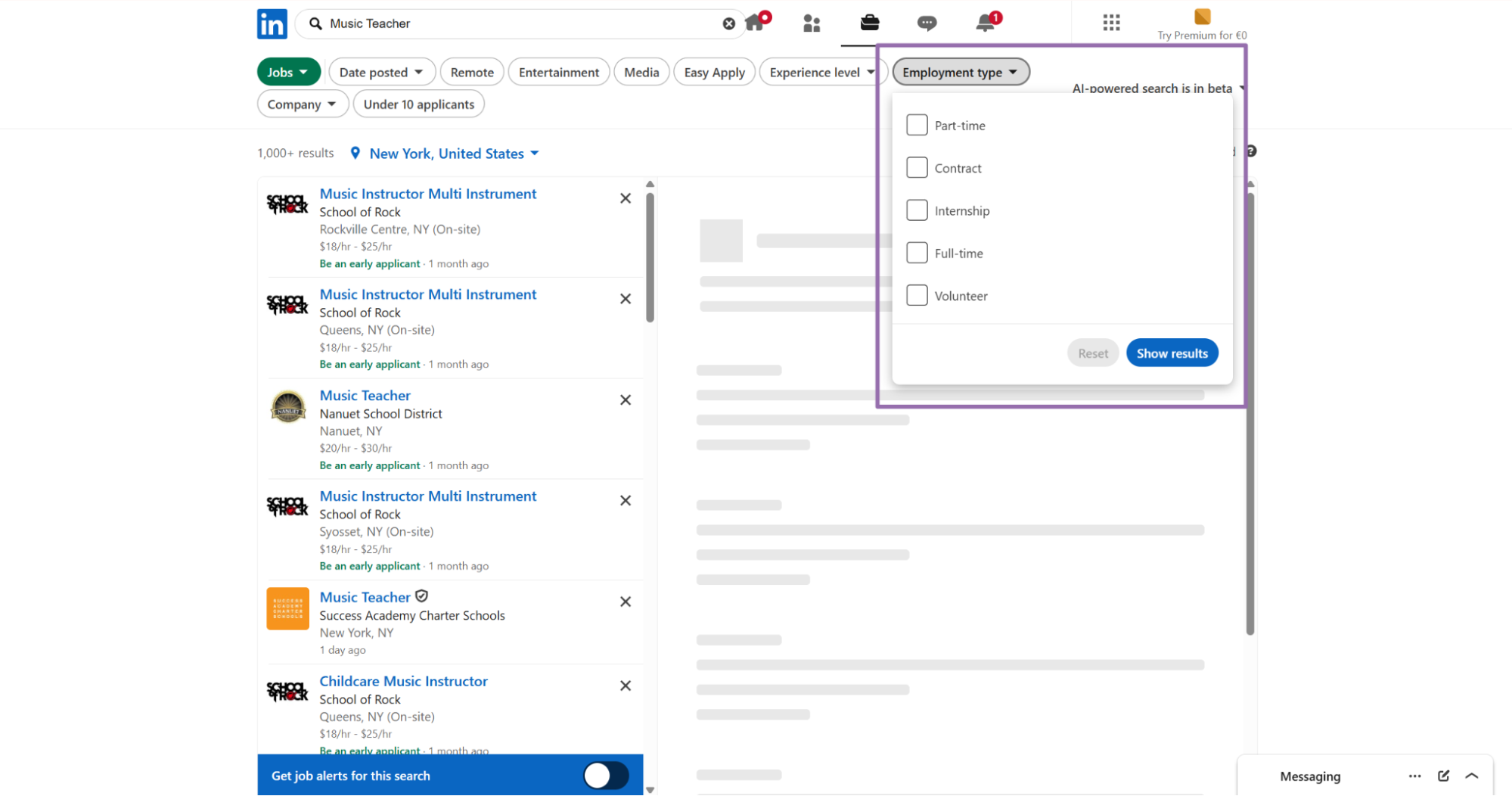Click the Reset button
The width and height of the screenshot is (1512, 796).
(1093, 353)
